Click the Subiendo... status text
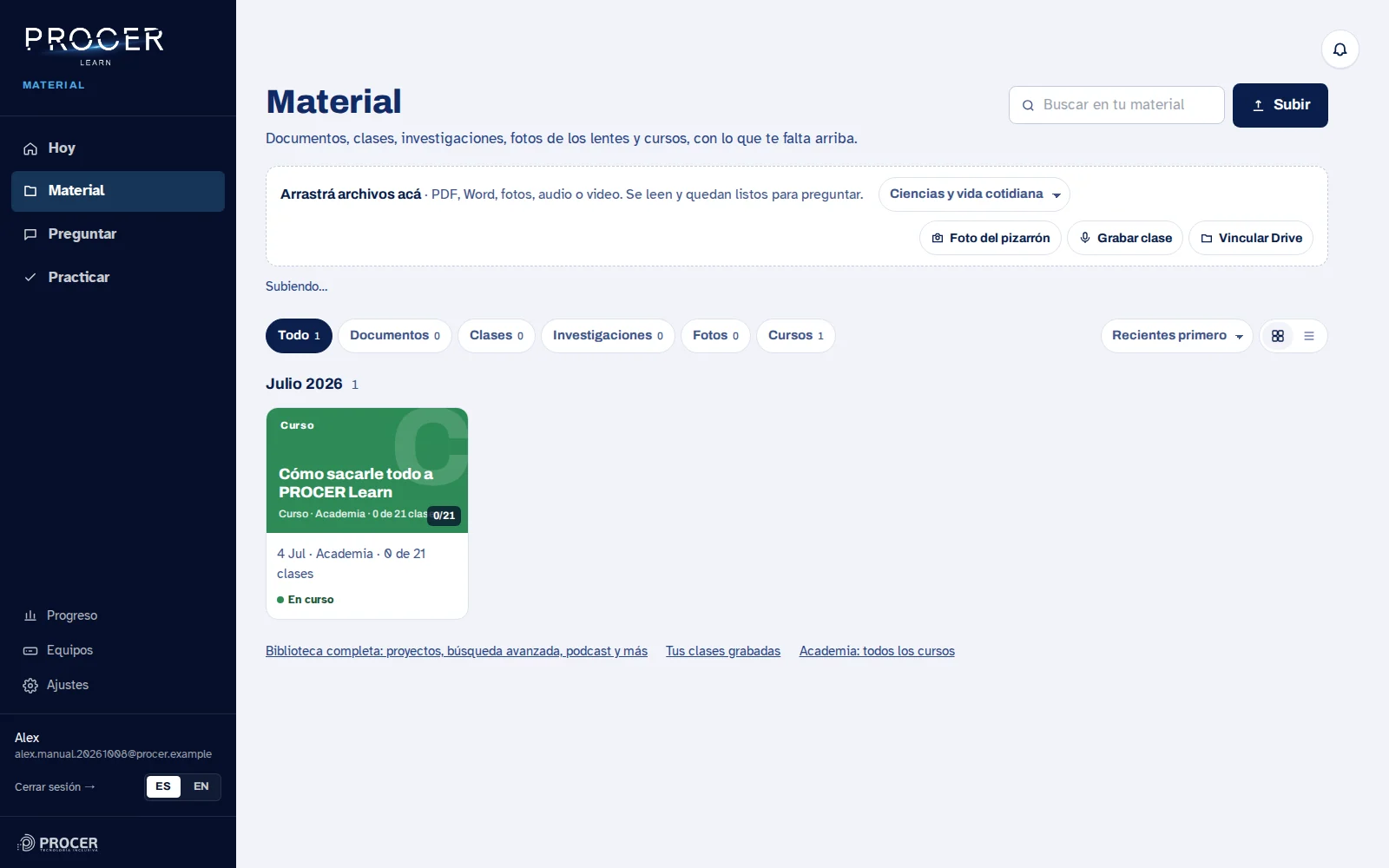Image resolution: width=1389 pixels, height=868 pixels. point(297,286)
